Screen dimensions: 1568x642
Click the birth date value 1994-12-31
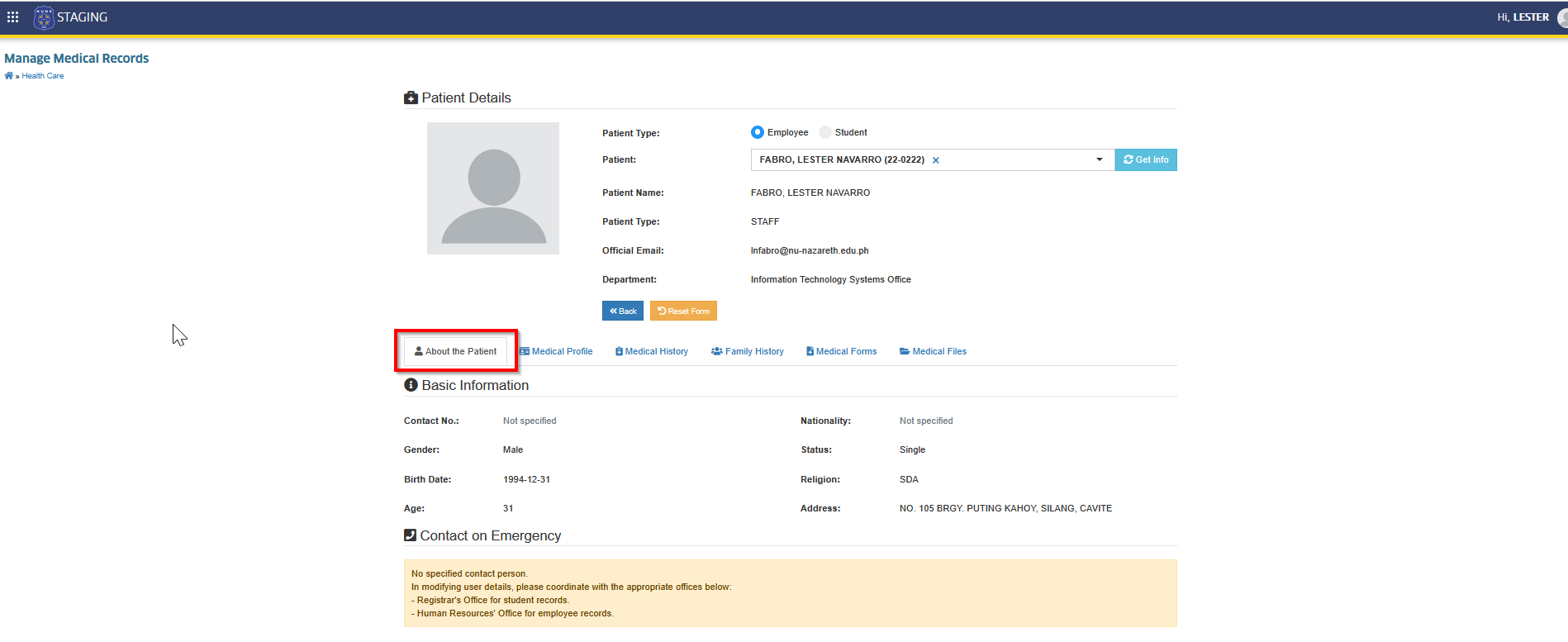526,479
